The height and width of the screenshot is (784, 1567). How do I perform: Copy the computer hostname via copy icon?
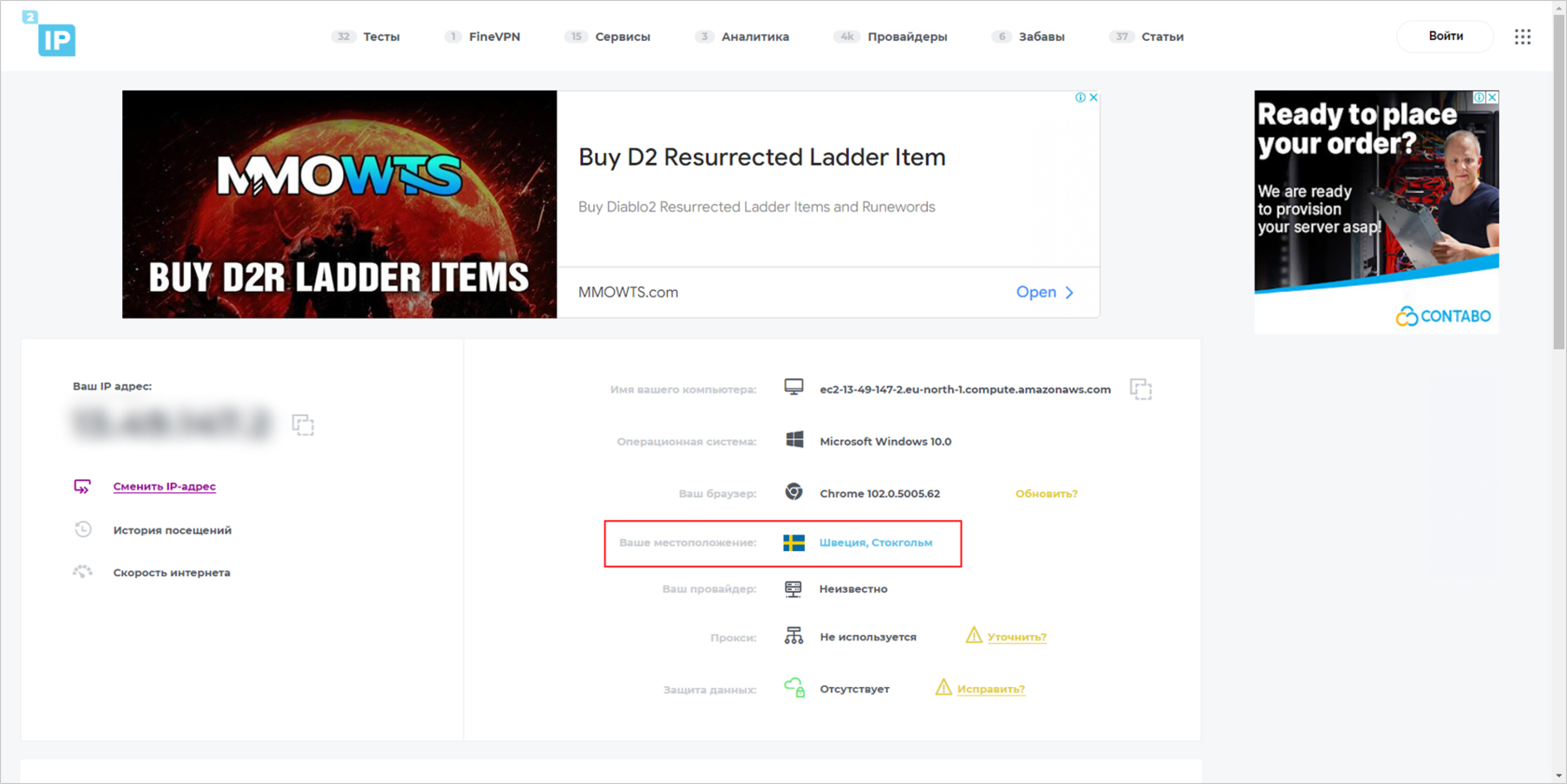(1141, 390)
